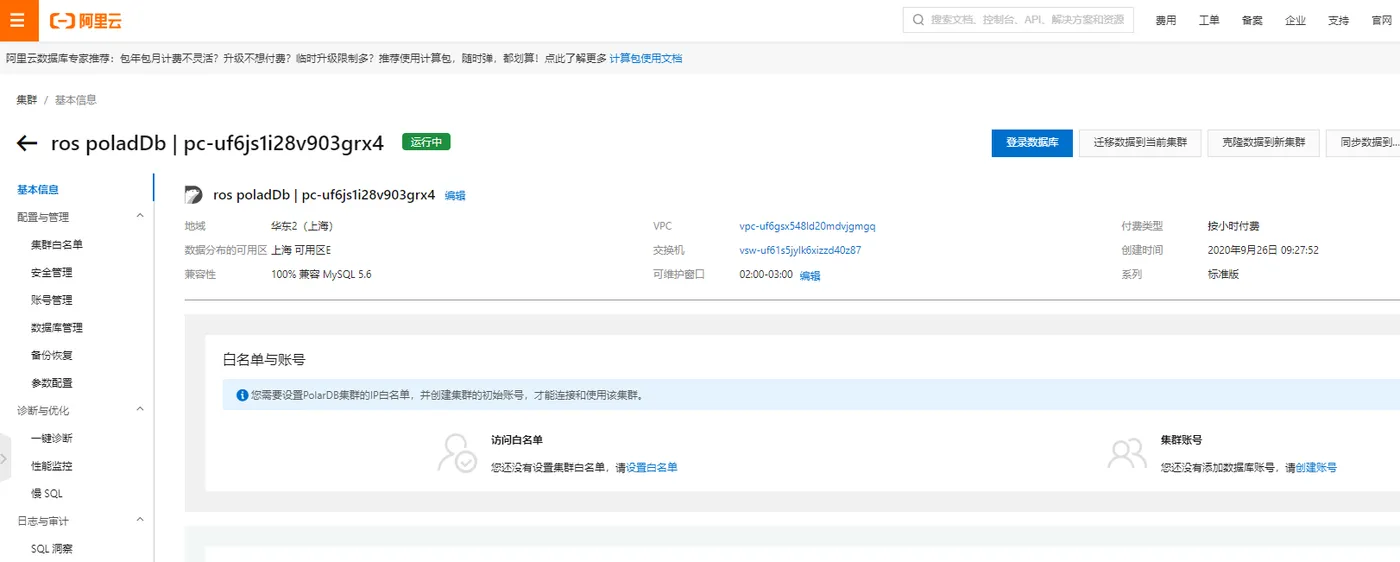This screenshot has height=562, width=1400.
Task: Click the PolarDB cluster icon
Action: pos(194,195)
